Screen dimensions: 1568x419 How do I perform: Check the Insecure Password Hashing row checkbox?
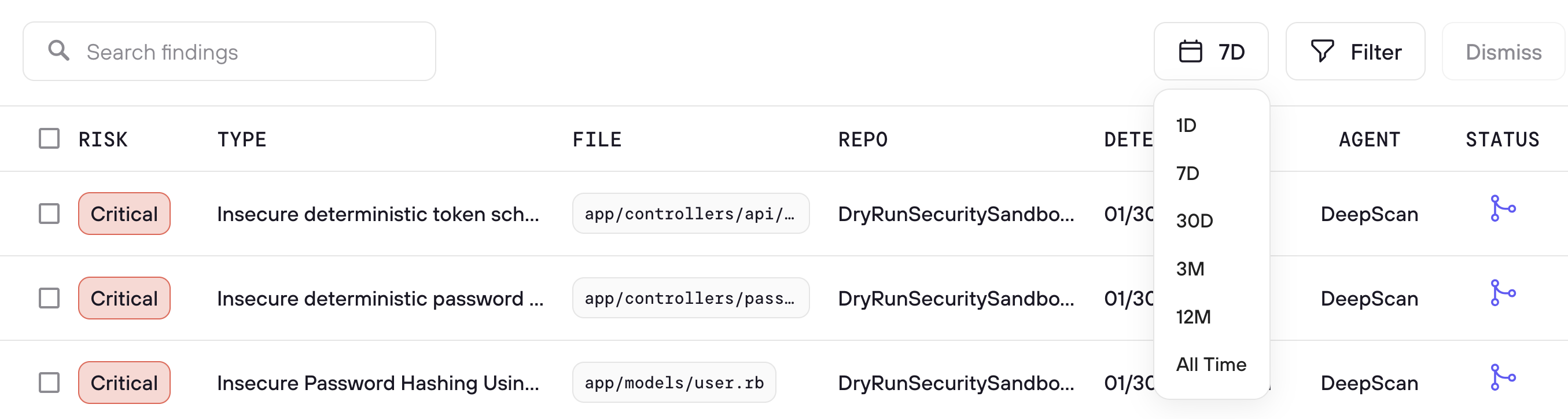pos(49,383)
